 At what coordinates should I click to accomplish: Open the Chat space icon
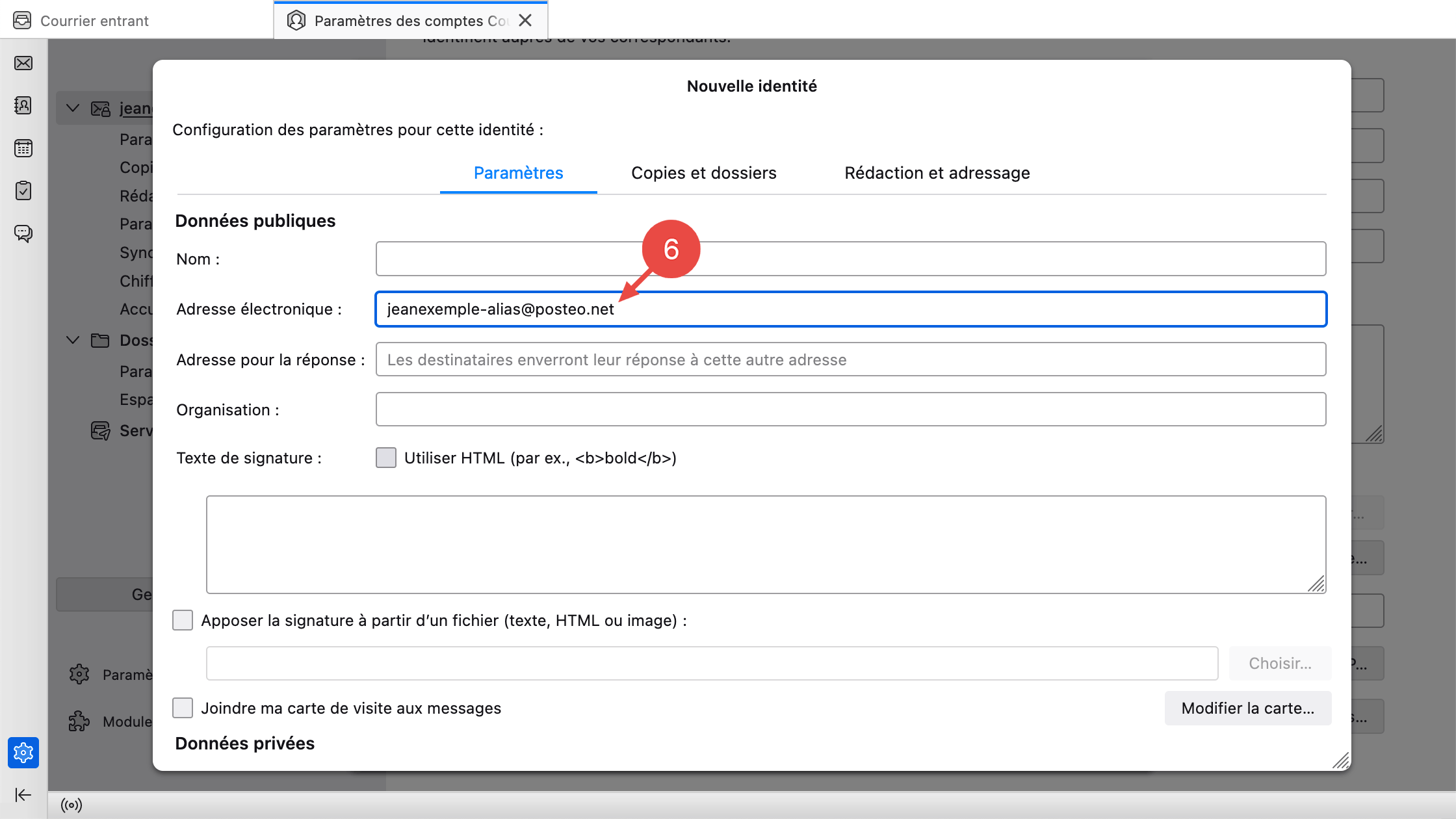[23, 233]
